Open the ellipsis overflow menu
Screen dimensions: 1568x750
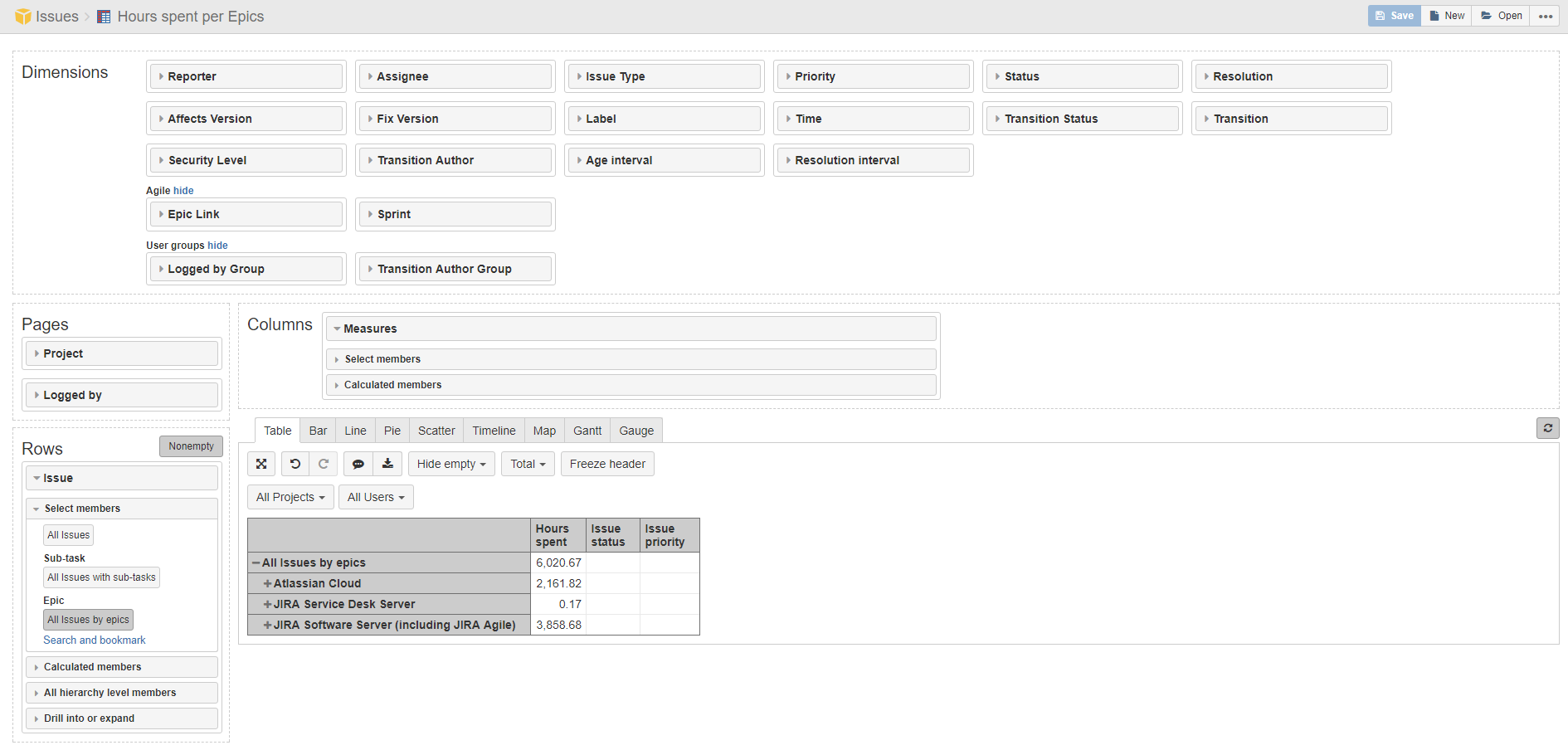coord(1545,16)
